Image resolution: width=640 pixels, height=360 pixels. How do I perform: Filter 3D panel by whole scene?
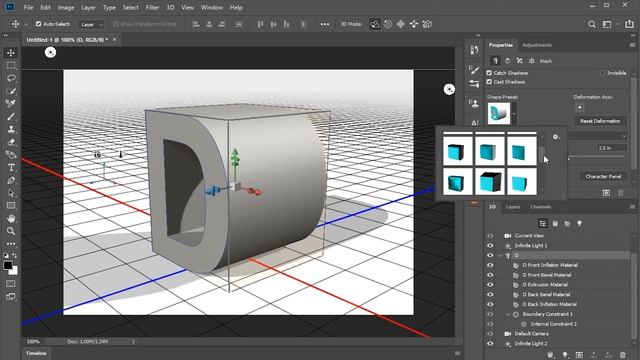point(542,223)
